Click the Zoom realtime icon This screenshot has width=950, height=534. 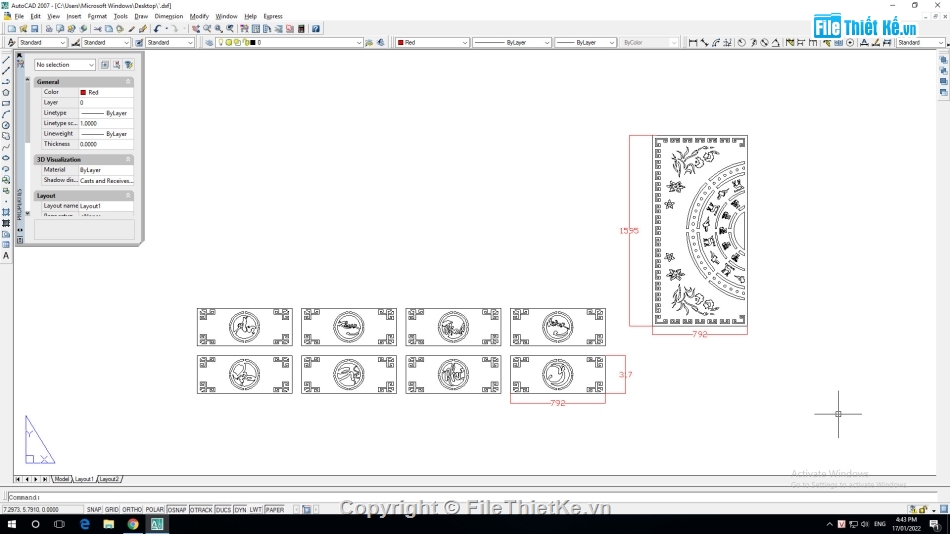click(207, 28)
